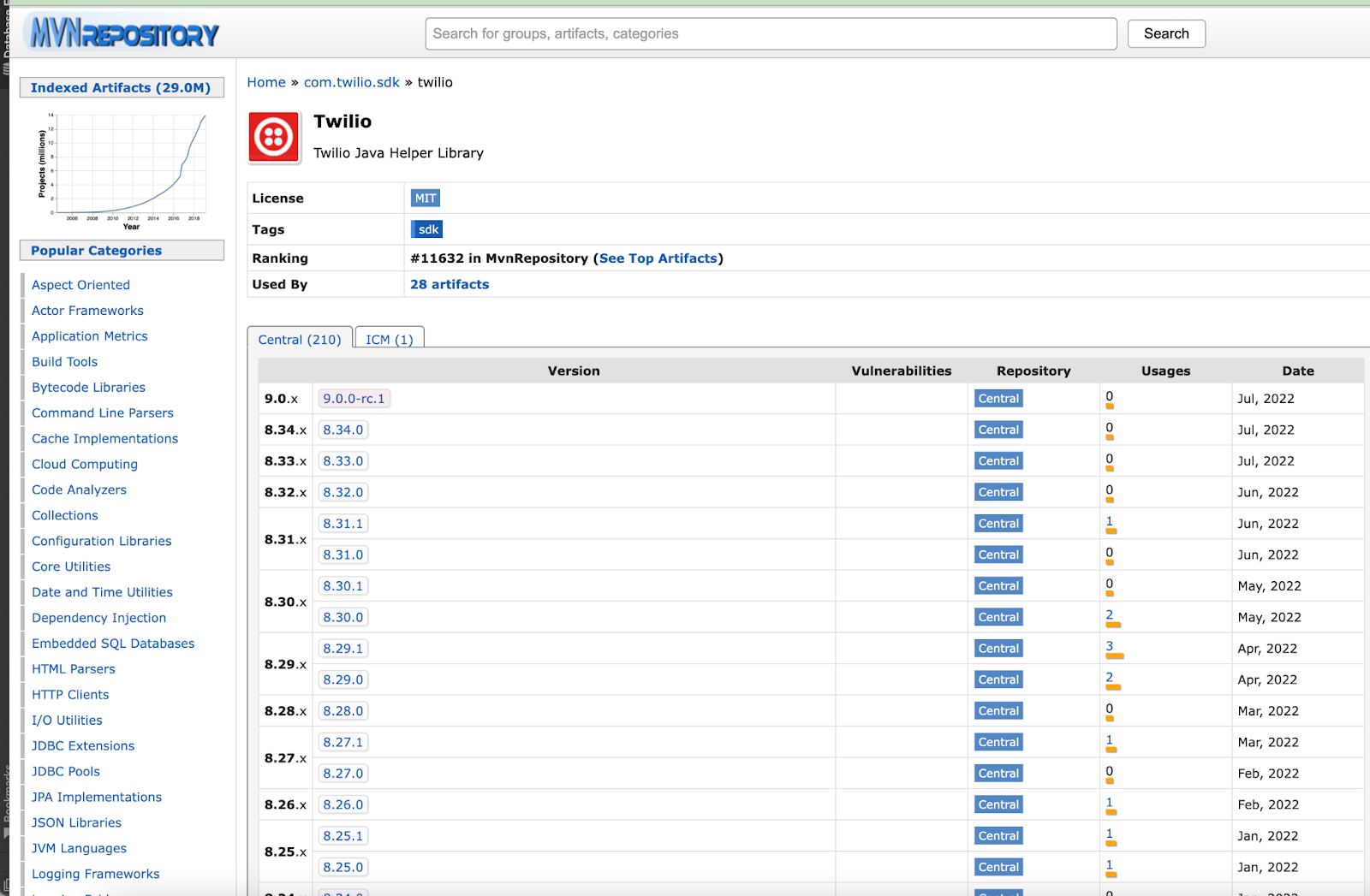Open JSON Libraries category
The image size is (1370, 896).
pyautogui.click(x=76, y=823)
